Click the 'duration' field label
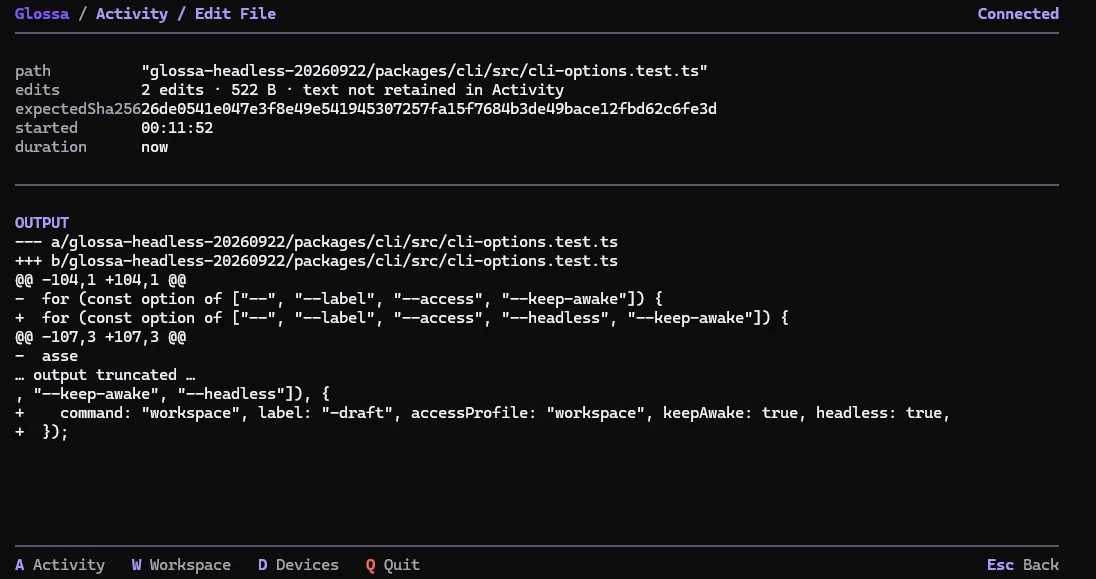Screen dimensions: 1096x579 (x=51, y=147)
